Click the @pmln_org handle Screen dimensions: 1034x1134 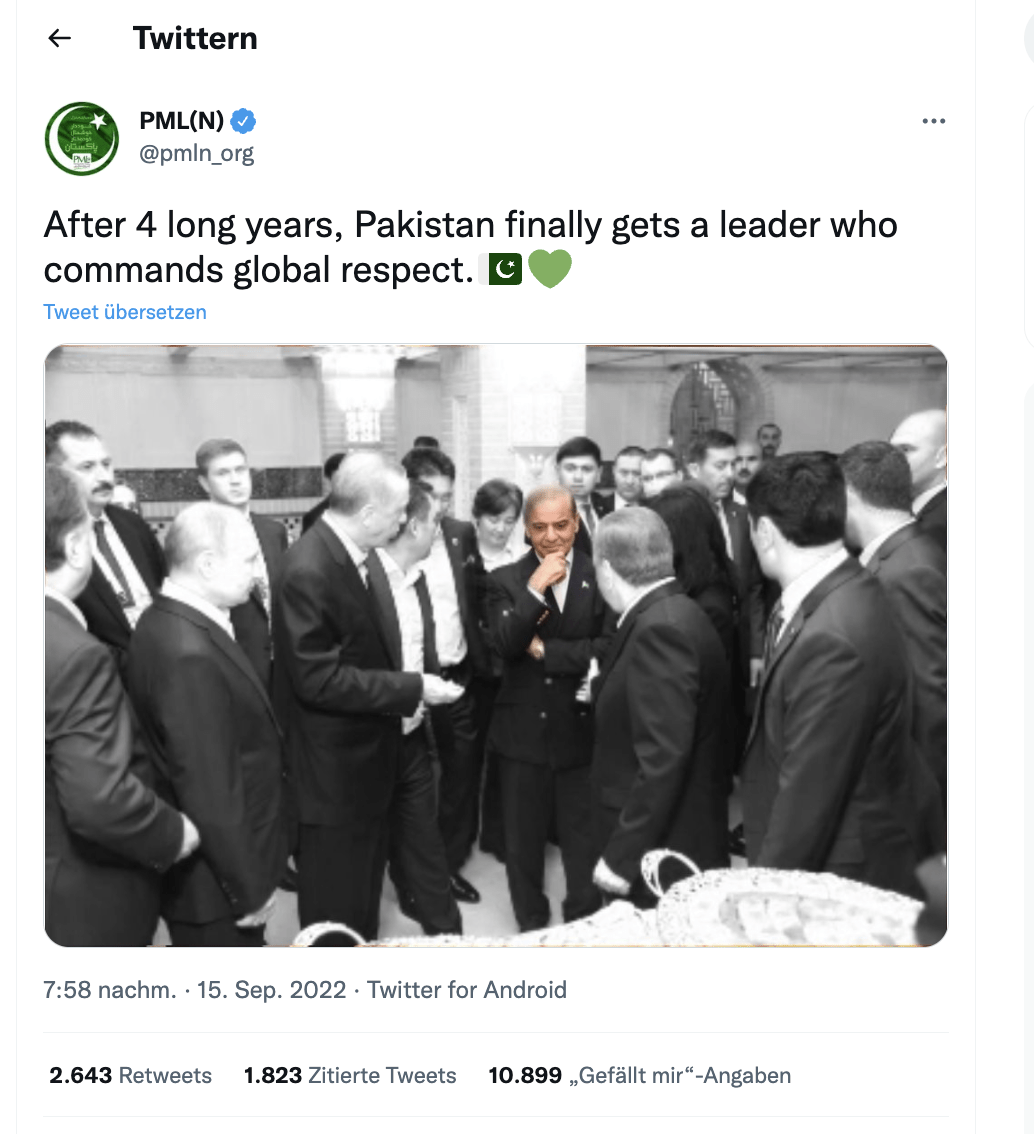196,154
